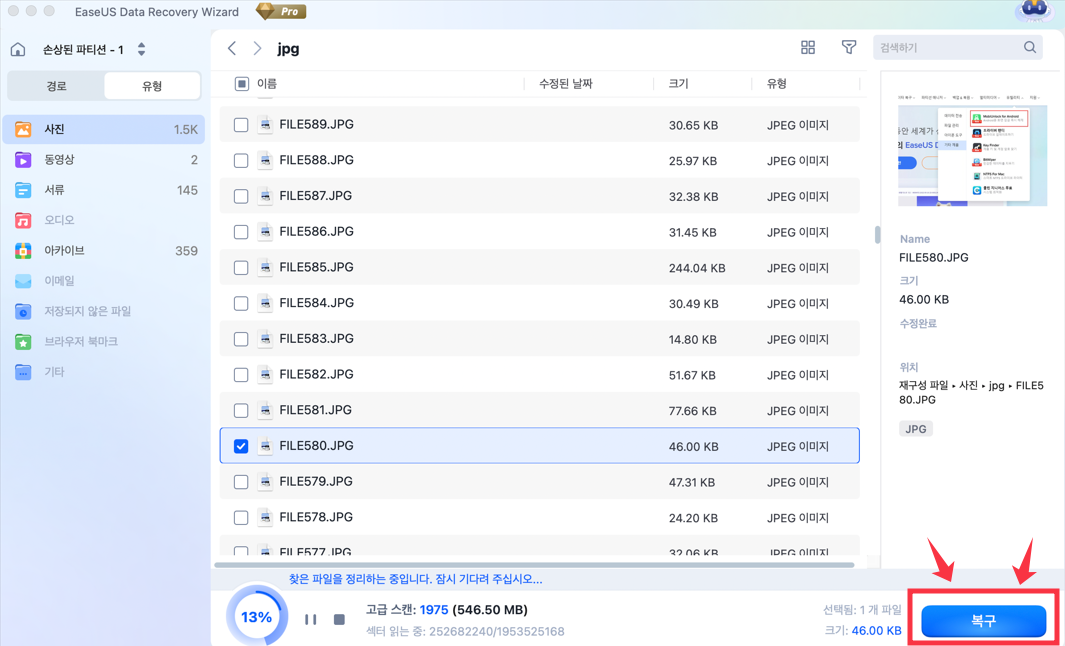Switch to the 경로 tab
The image size is (1065, 646).
(x=56, y=86)
